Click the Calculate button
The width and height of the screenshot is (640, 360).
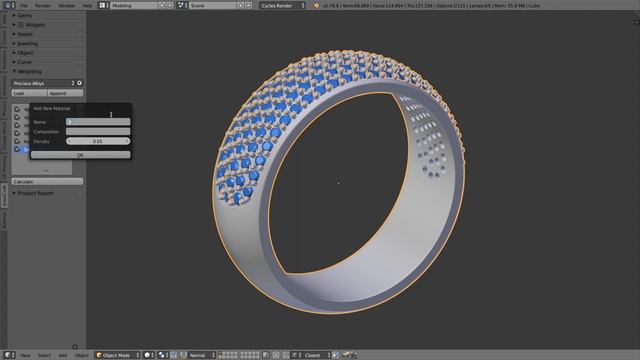pyautogui.click(x=47, y=181)
